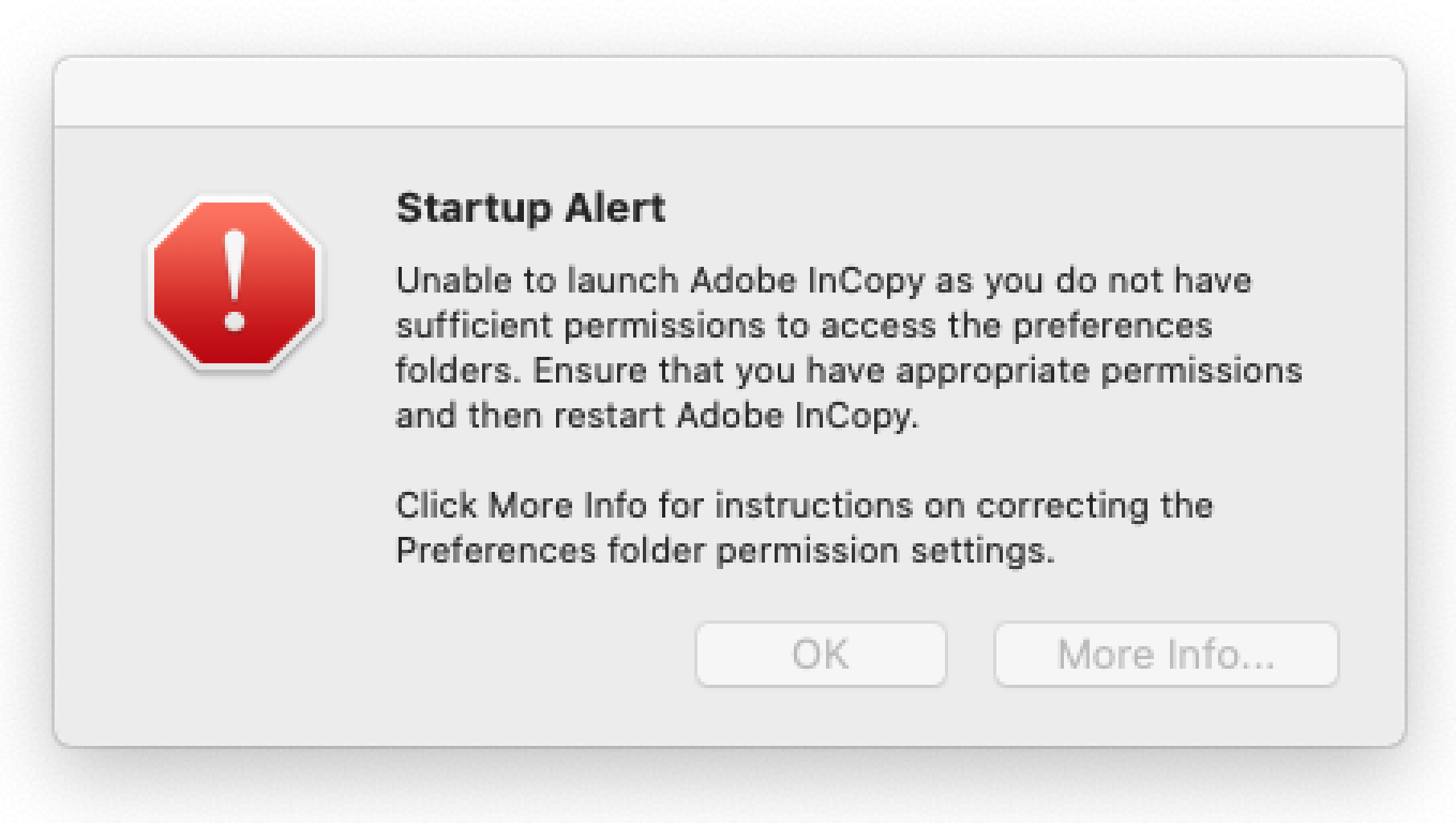Click the line starting folders. Ensure that
Image resolution: width=1456 pixels, height=823 pixels.
(849, 371)
